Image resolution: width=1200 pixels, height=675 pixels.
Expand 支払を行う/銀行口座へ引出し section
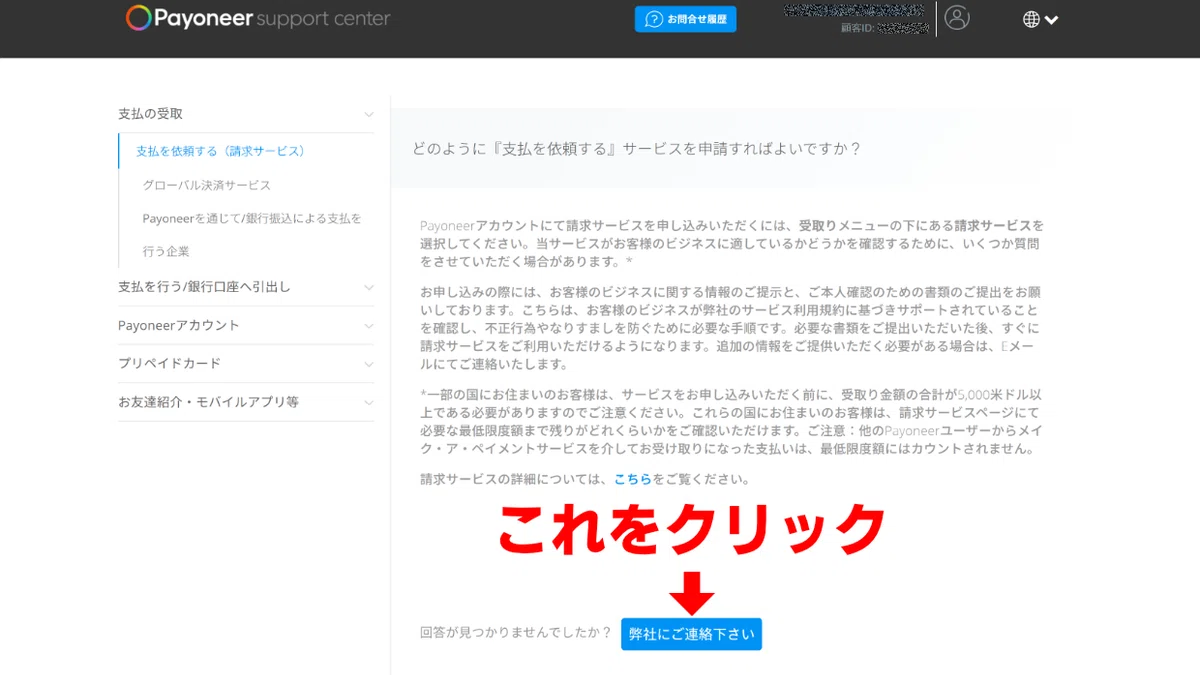point(246,287)
